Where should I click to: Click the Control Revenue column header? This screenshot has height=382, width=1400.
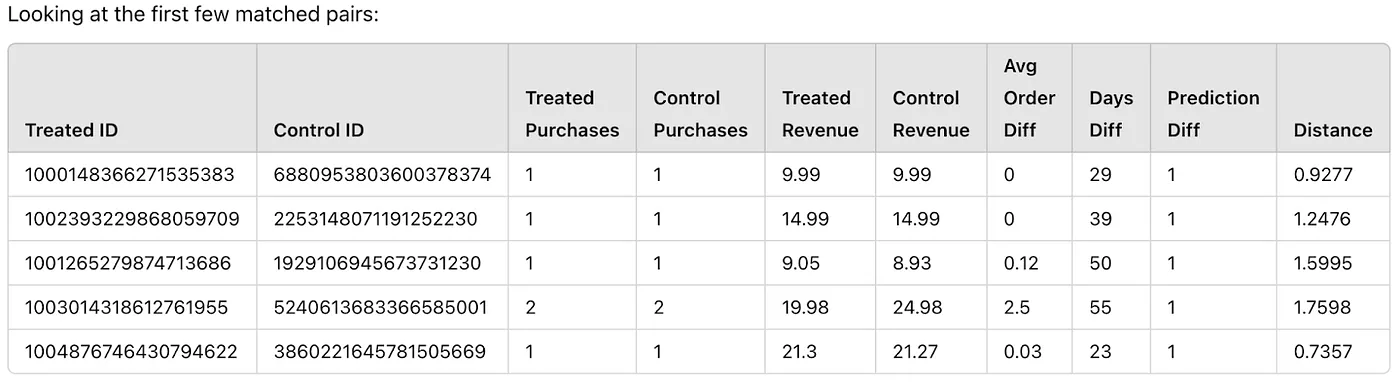point(931,114)
